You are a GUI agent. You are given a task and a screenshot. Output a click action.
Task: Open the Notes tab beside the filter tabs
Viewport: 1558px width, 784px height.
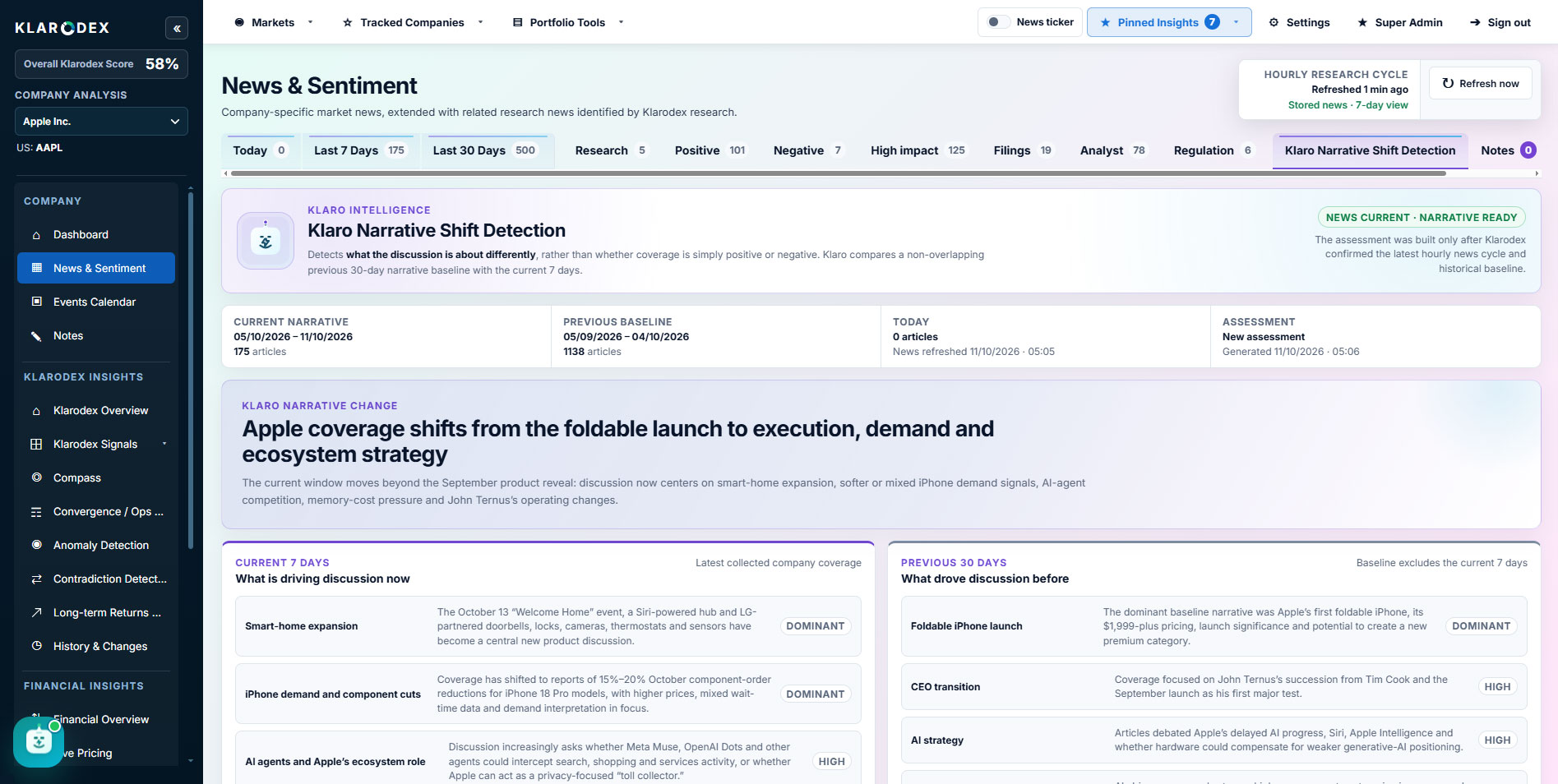[x=1508, y=150]
